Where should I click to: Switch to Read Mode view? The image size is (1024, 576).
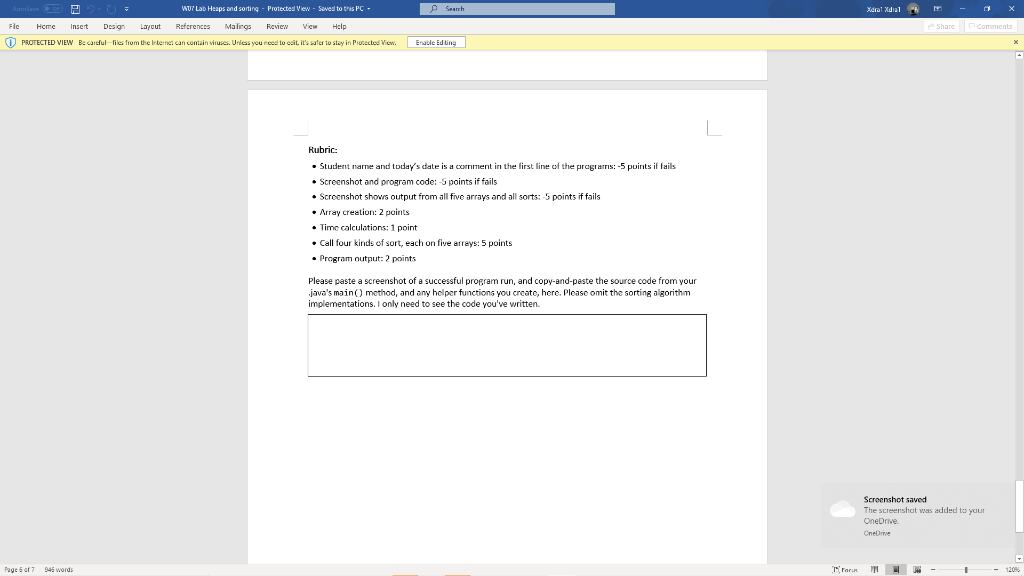[x=873, y=569]
